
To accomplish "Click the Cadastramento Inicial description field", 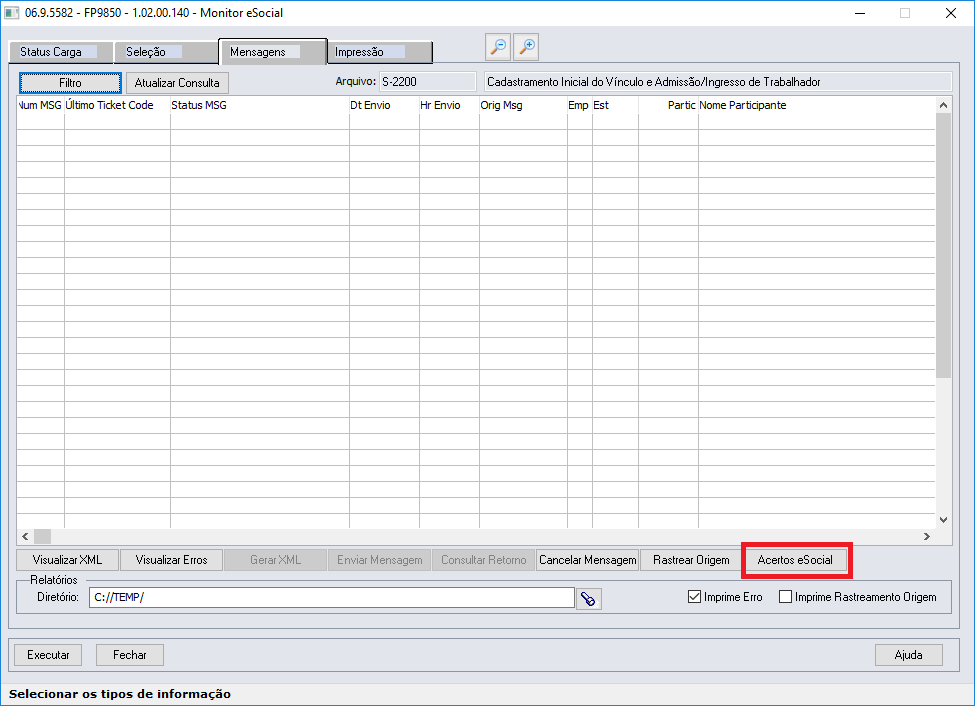I will pyautogui.click(x=718, y=82).
